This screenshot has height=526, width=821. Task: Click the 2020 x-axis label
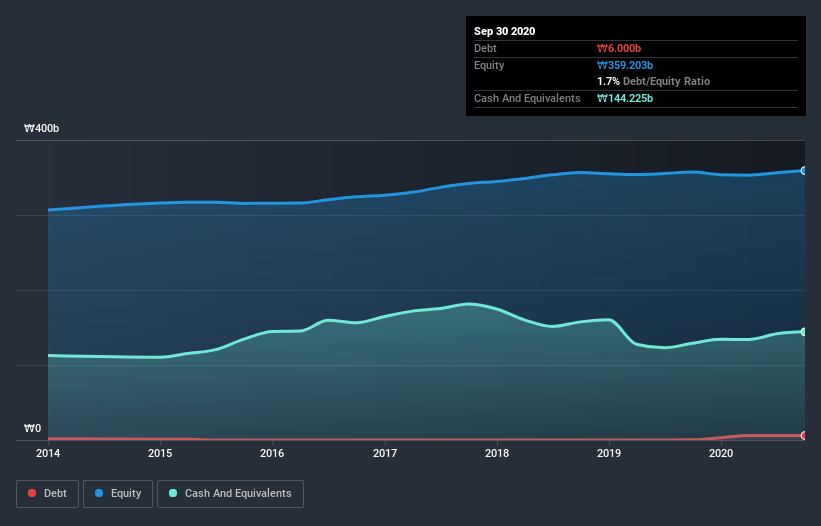coord(721,453)
